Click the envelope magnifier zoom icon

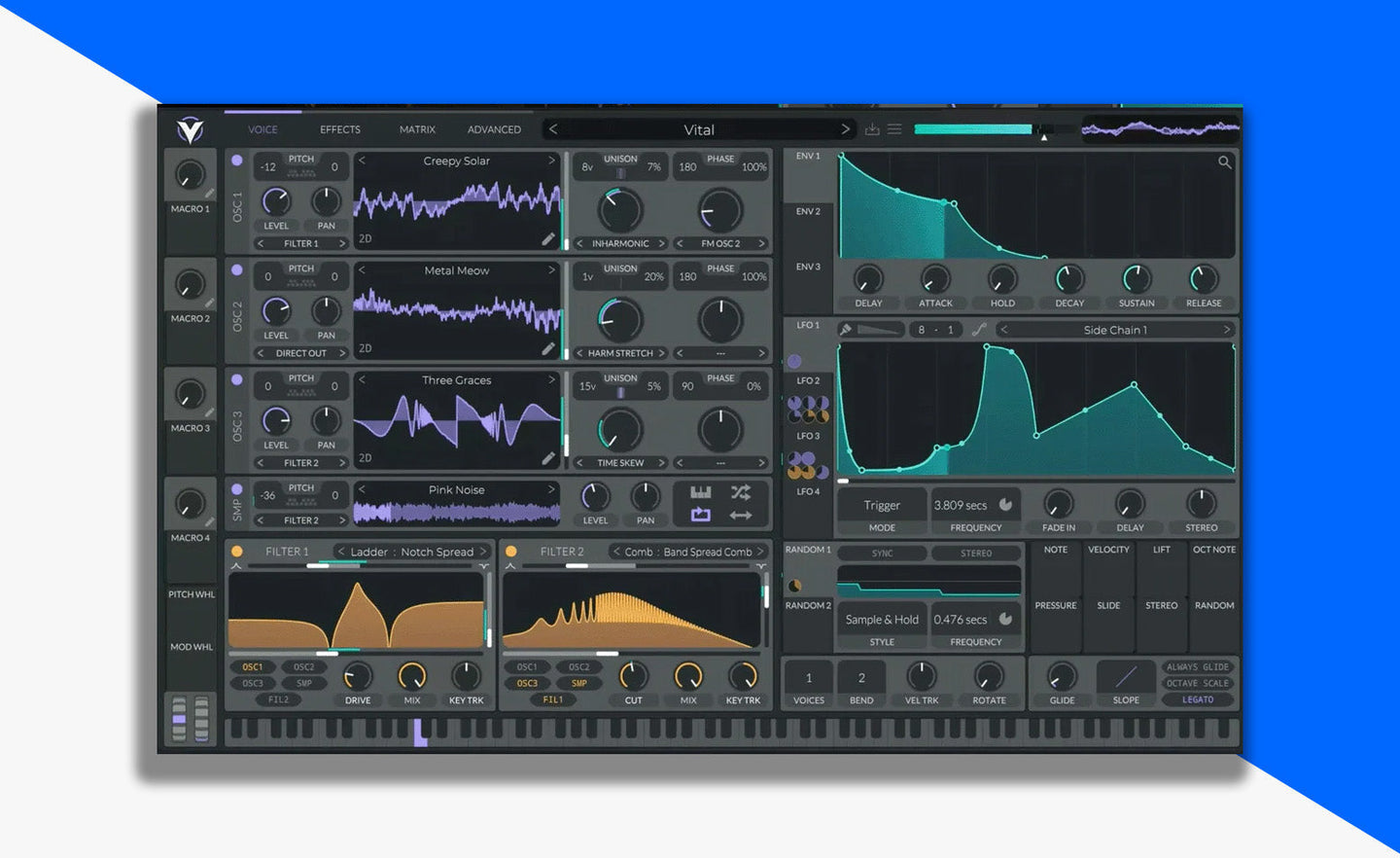[x=1225, y=162]
